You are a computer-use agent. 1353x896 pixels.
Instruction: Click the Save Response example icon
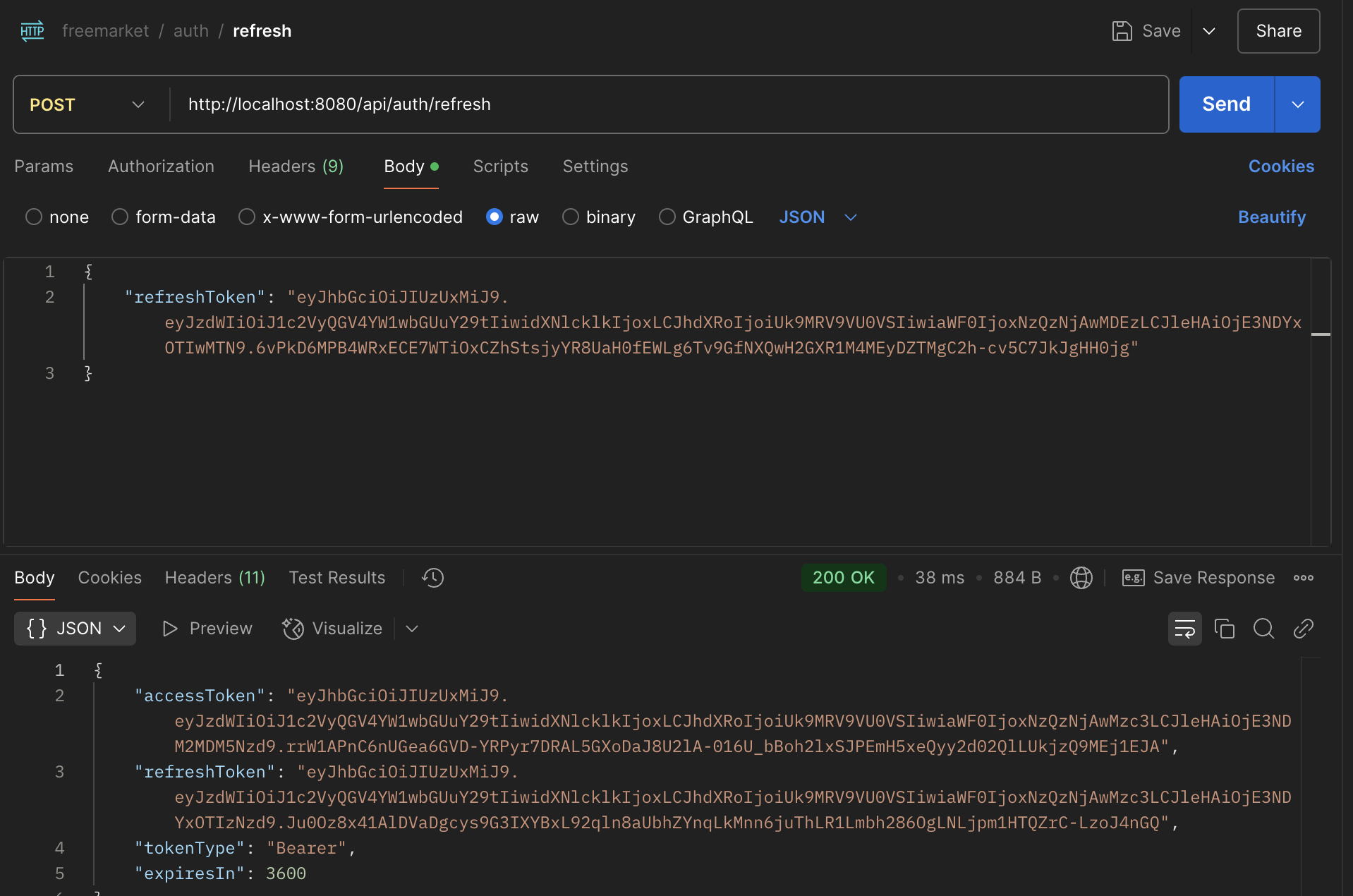click(x=1133, y=578)
